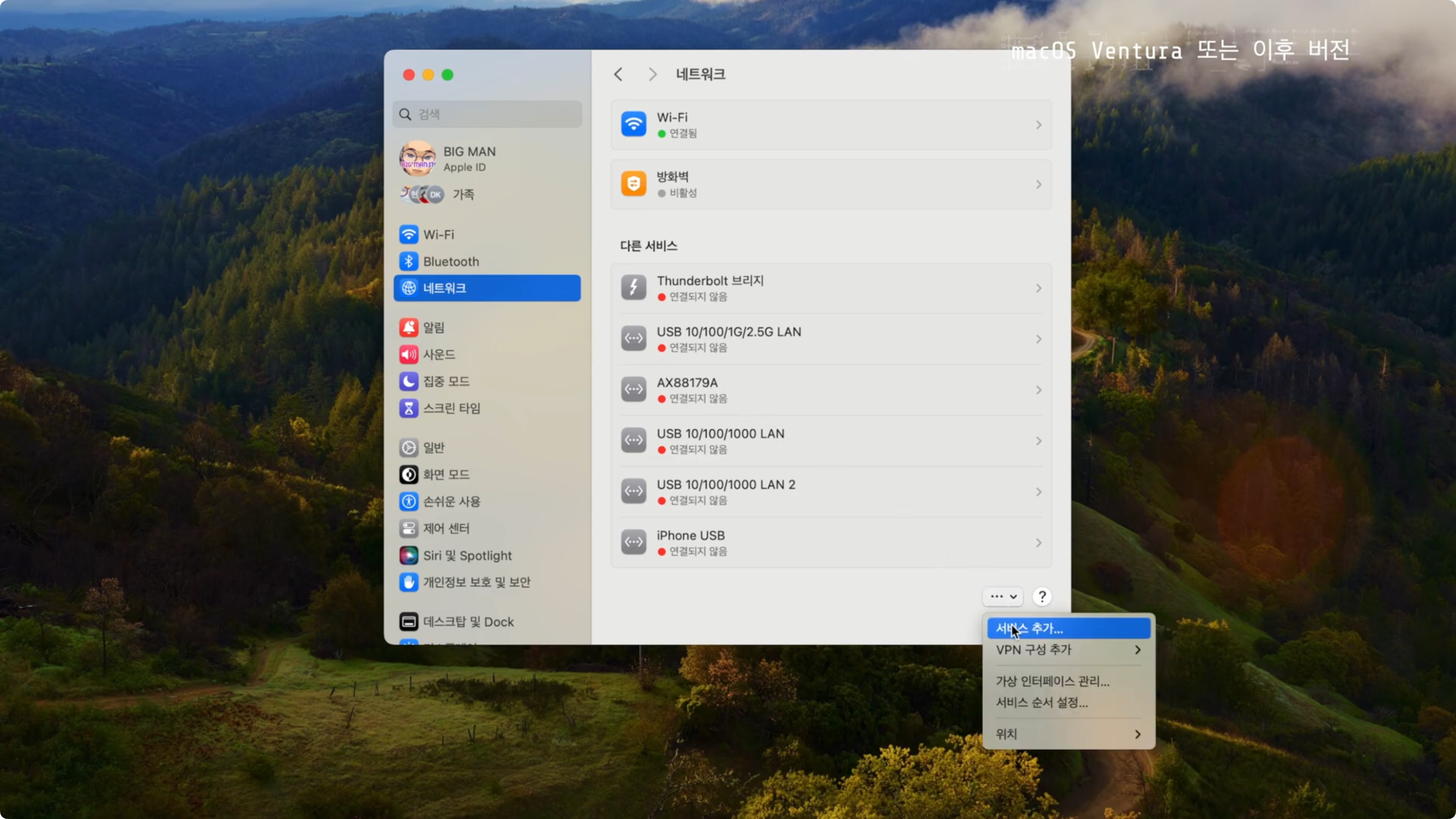The width and height of the screenshot is (1456, 819).
Task: Click the help question mark button
Action: pyautogui.click(x=1042, y=596)
